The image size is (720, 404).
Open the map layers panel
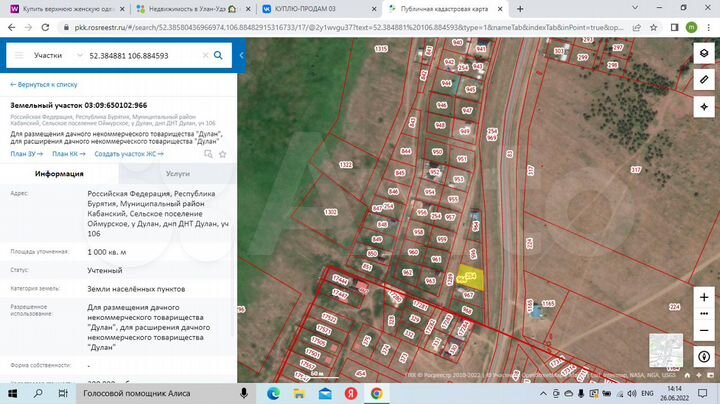click(x=702, y=54)
